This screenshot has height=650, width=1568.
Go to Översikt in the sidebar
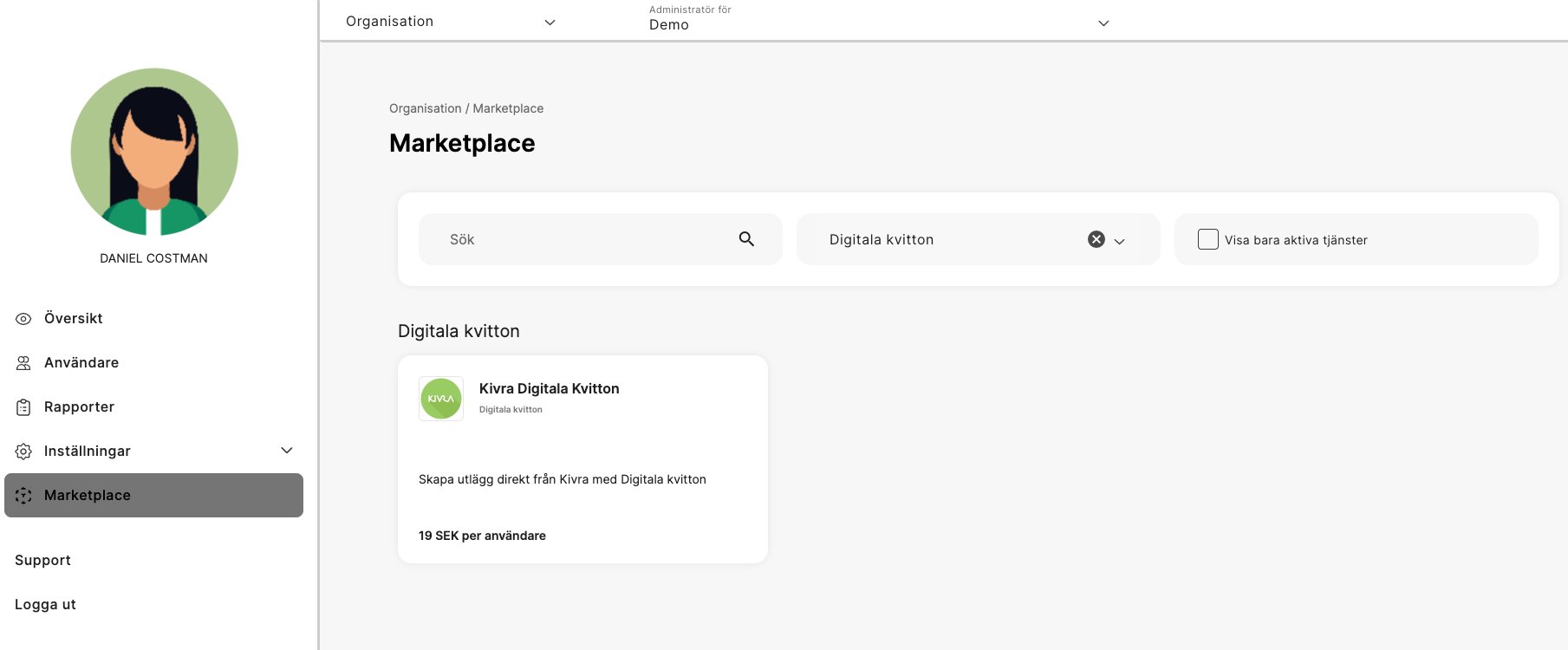[x=154, y=319]
